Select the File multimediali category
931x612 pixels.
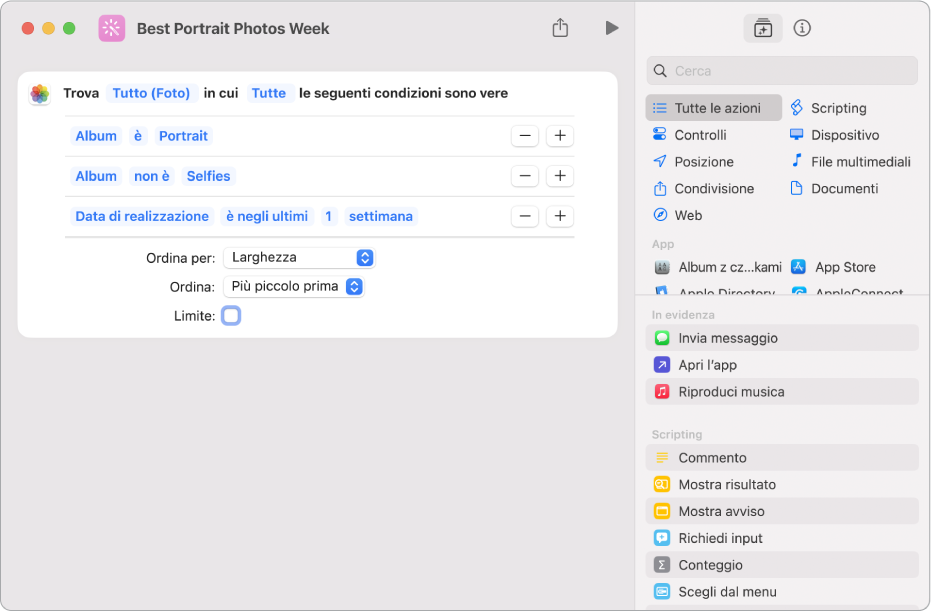[860, 162]
